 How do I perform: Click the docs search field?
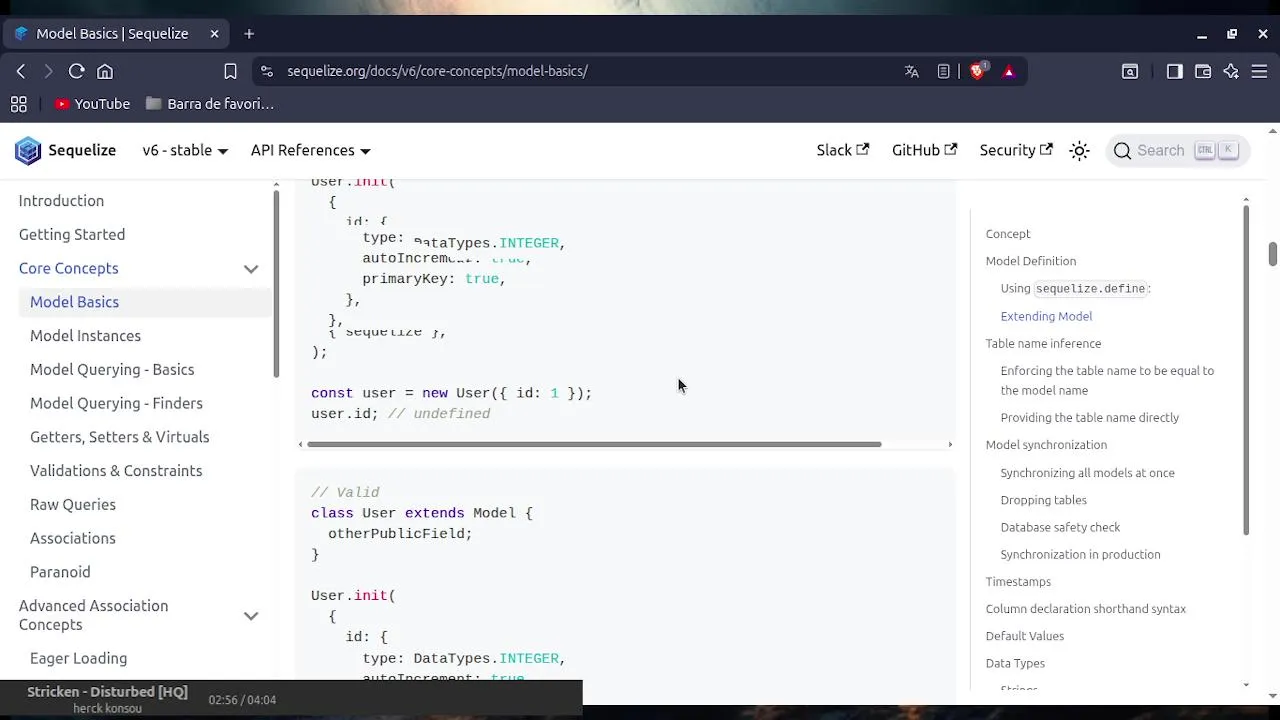[x=1176, y=150]
